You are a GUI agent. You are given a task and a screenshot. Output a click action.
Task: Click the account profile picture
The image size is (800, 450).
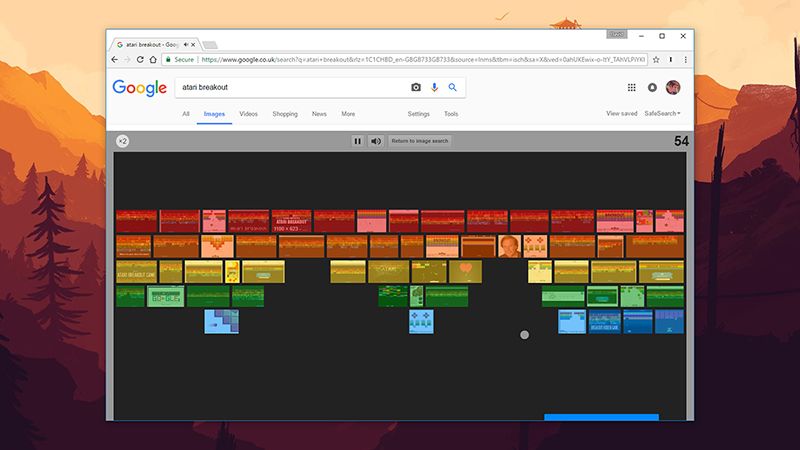point(673,88)
